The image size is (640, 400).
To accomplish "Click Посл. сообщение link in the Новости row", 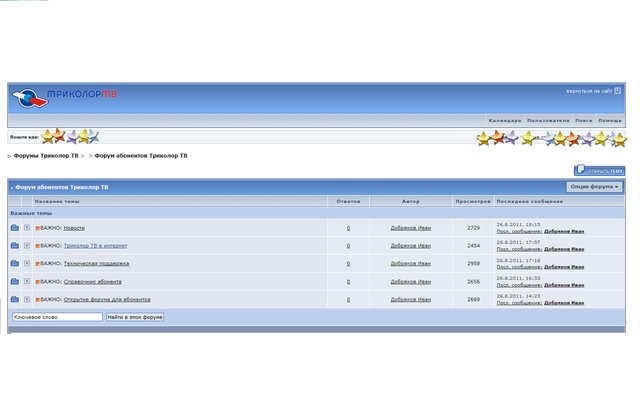I will pos(519,231).
